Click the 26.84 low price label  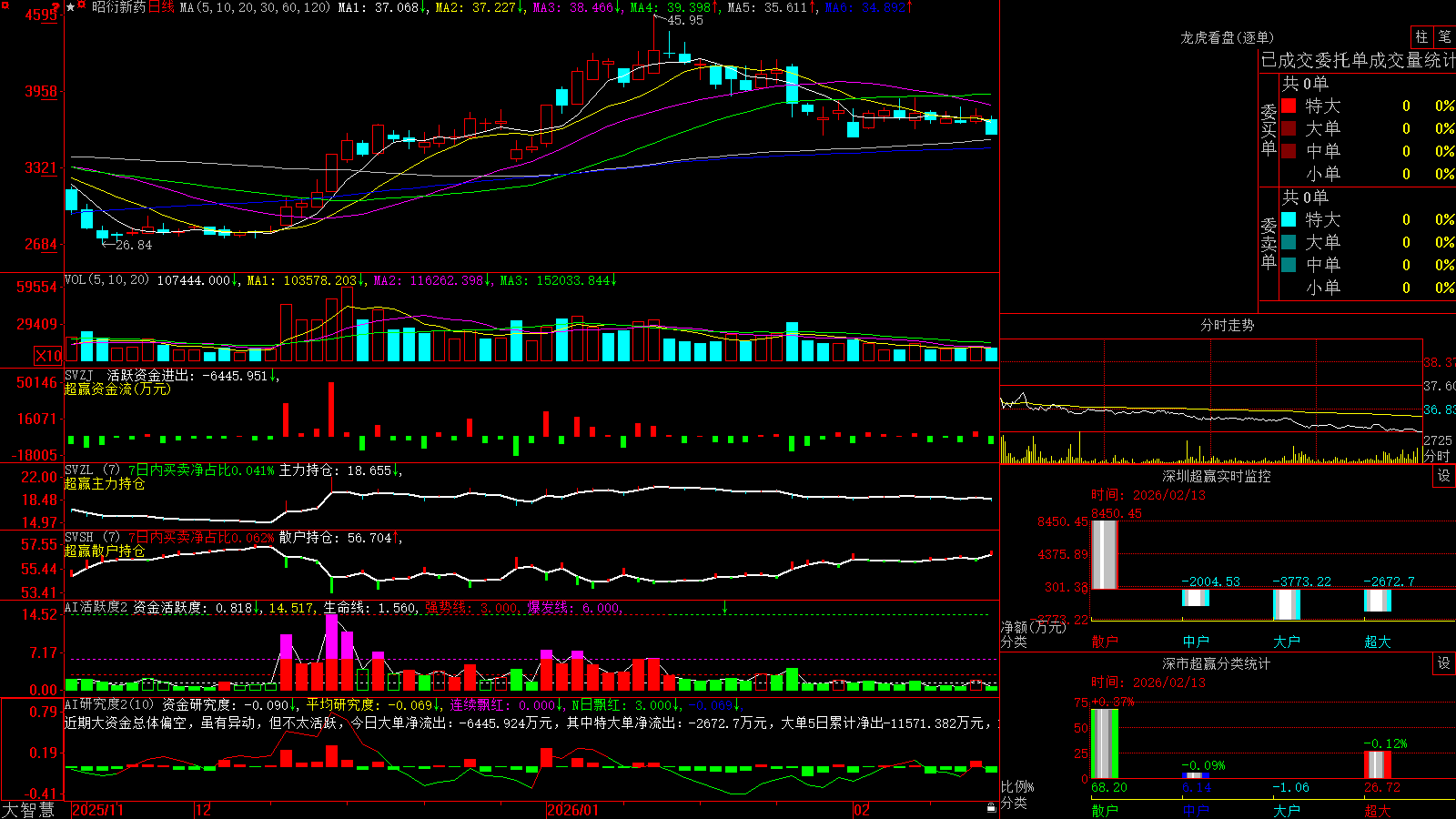click(134, 245)
